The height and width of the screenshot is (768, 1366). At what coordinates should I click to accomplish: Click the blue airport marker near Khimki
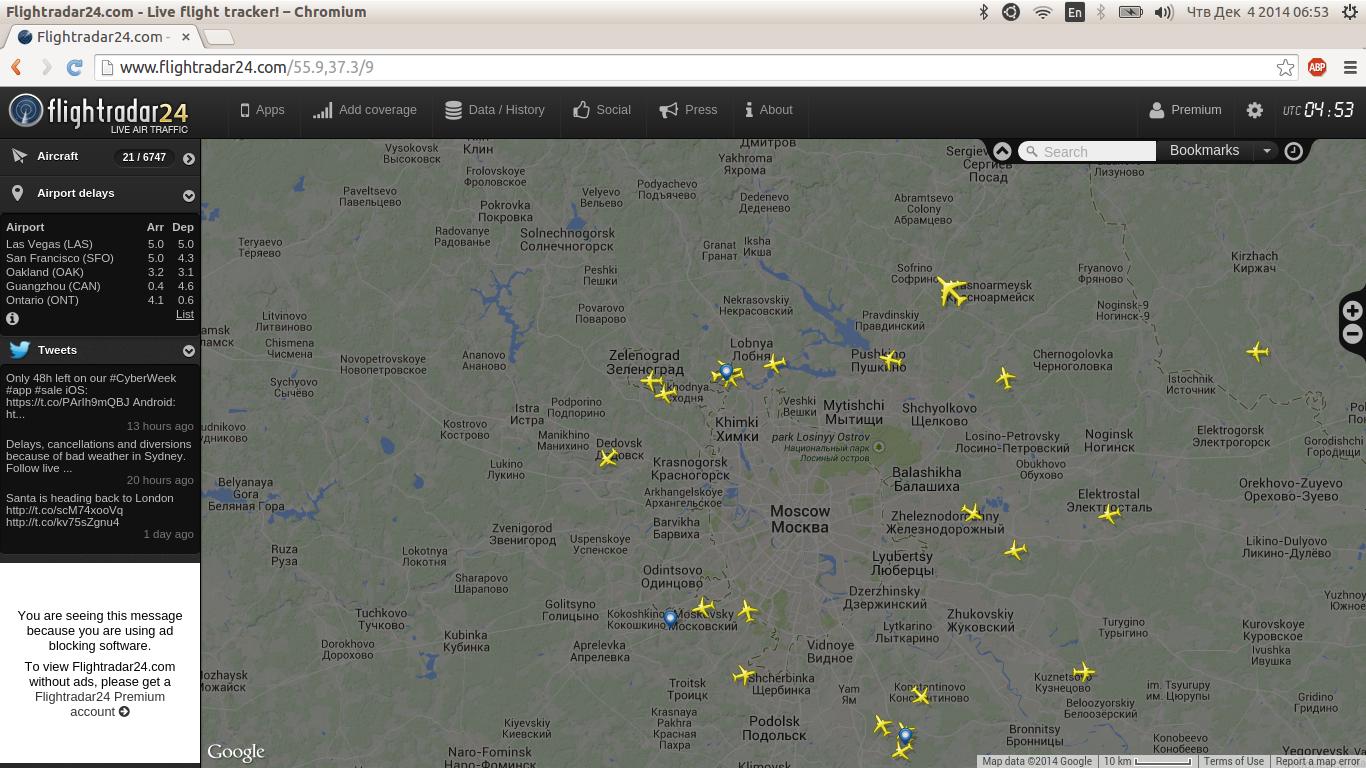[x=727, y=374]
